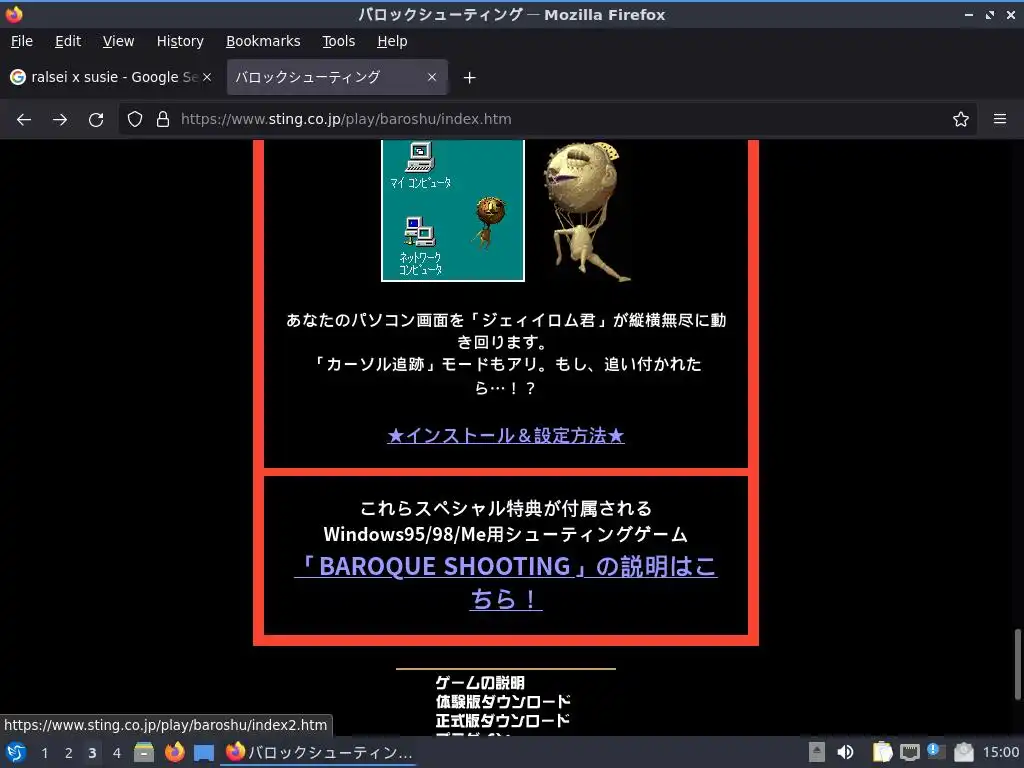Image resolution: width=1024 pixels, height=768 pixels.
Task: Open the file manager taskbar icon
Action: (x=144, y=752)
